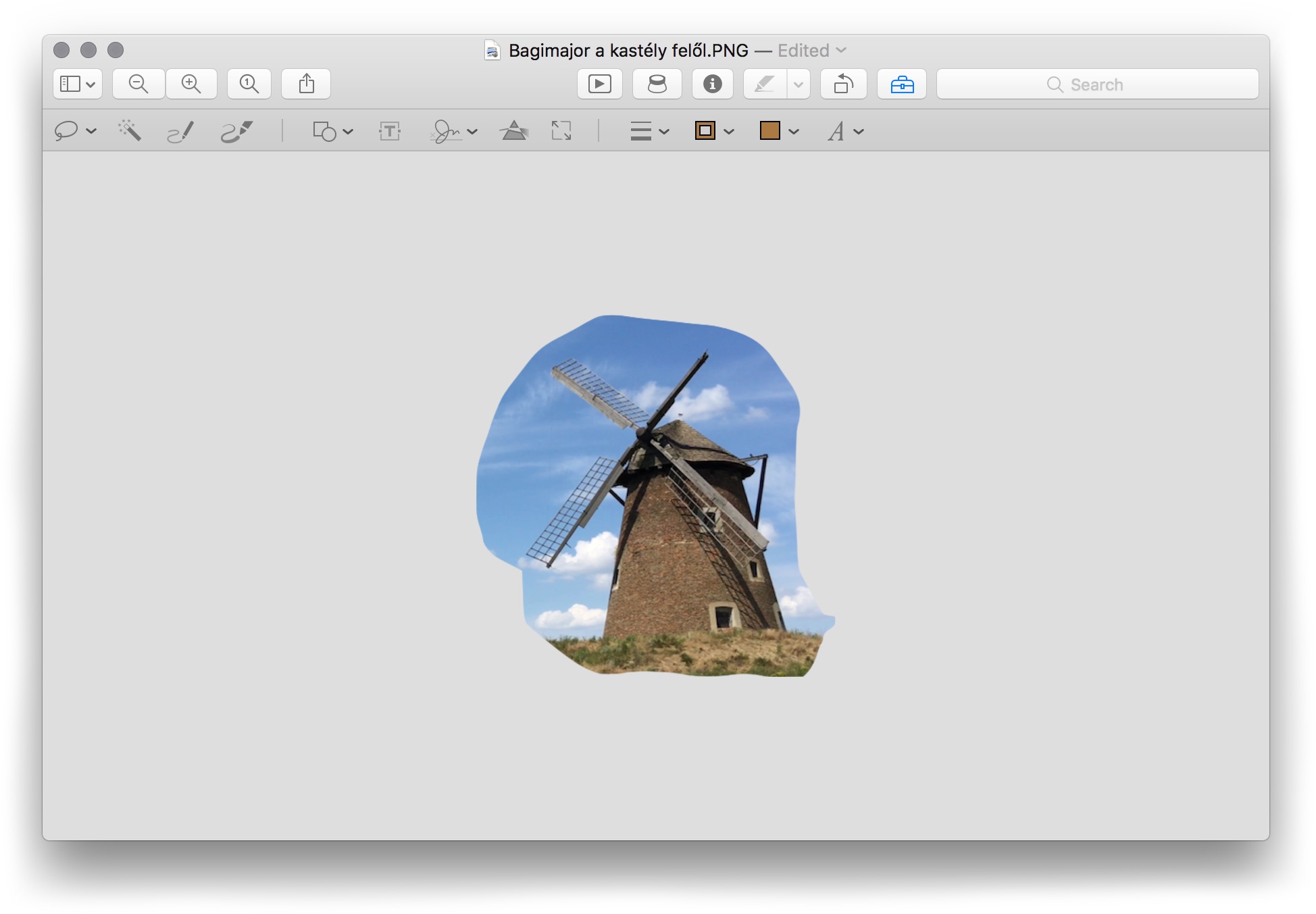The width and height of the screenshot is (1316, 914).
Task: Click the windmill image on canvas
Action: pos(655,496)
